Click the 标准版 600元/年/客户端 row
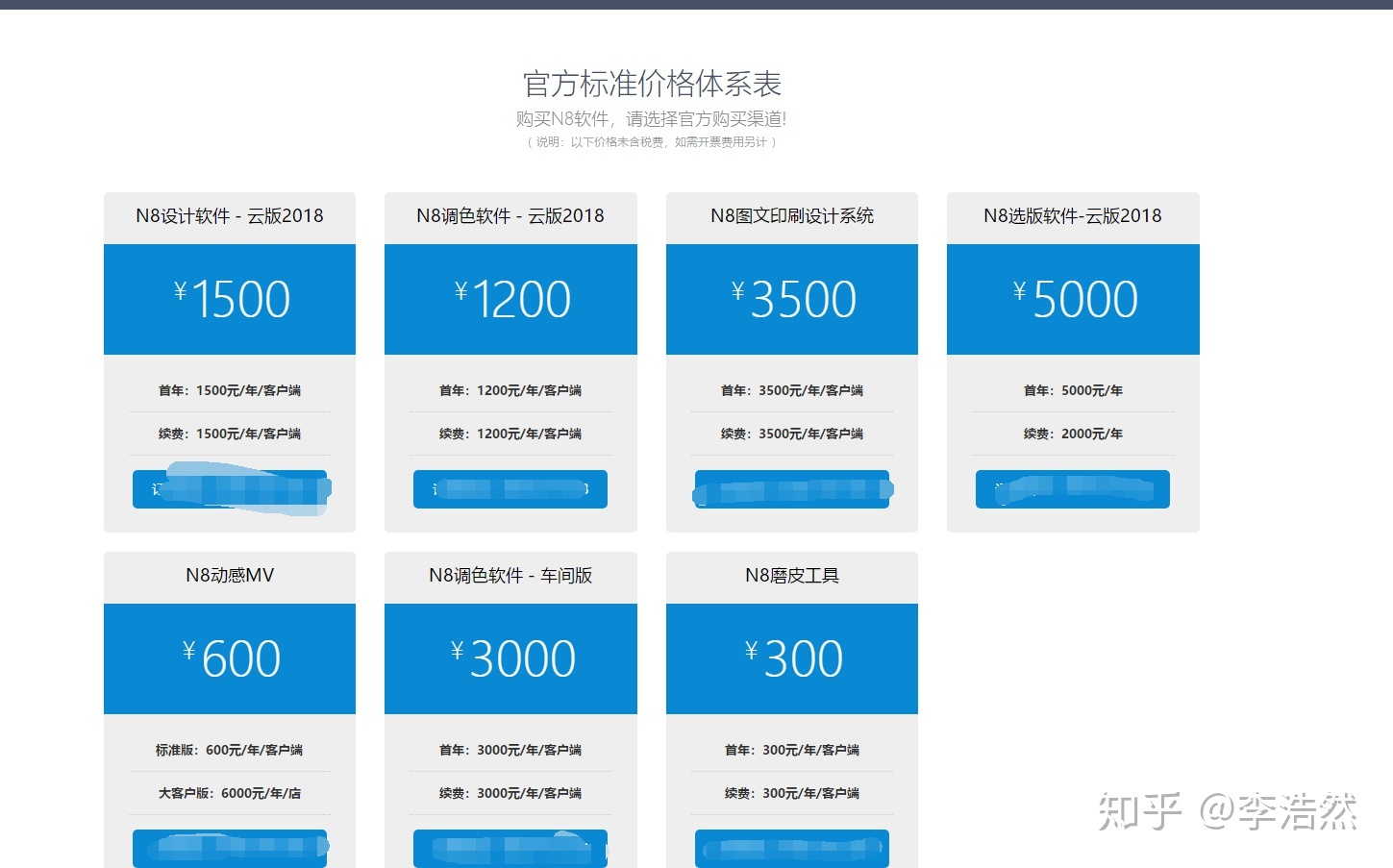The image size is (1393, 868). click(229, 750)
